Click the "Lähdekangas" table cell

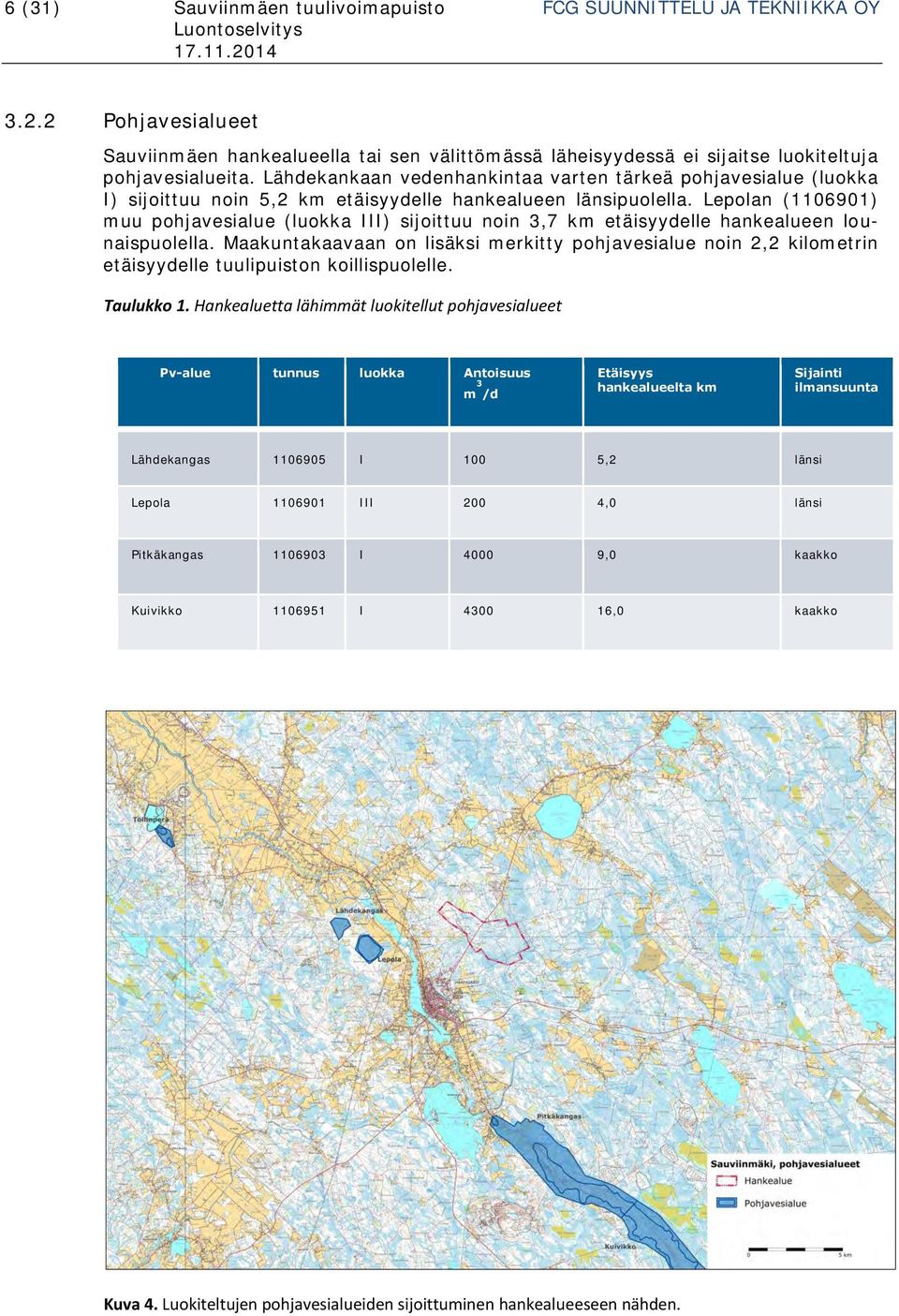click(170, 460)
